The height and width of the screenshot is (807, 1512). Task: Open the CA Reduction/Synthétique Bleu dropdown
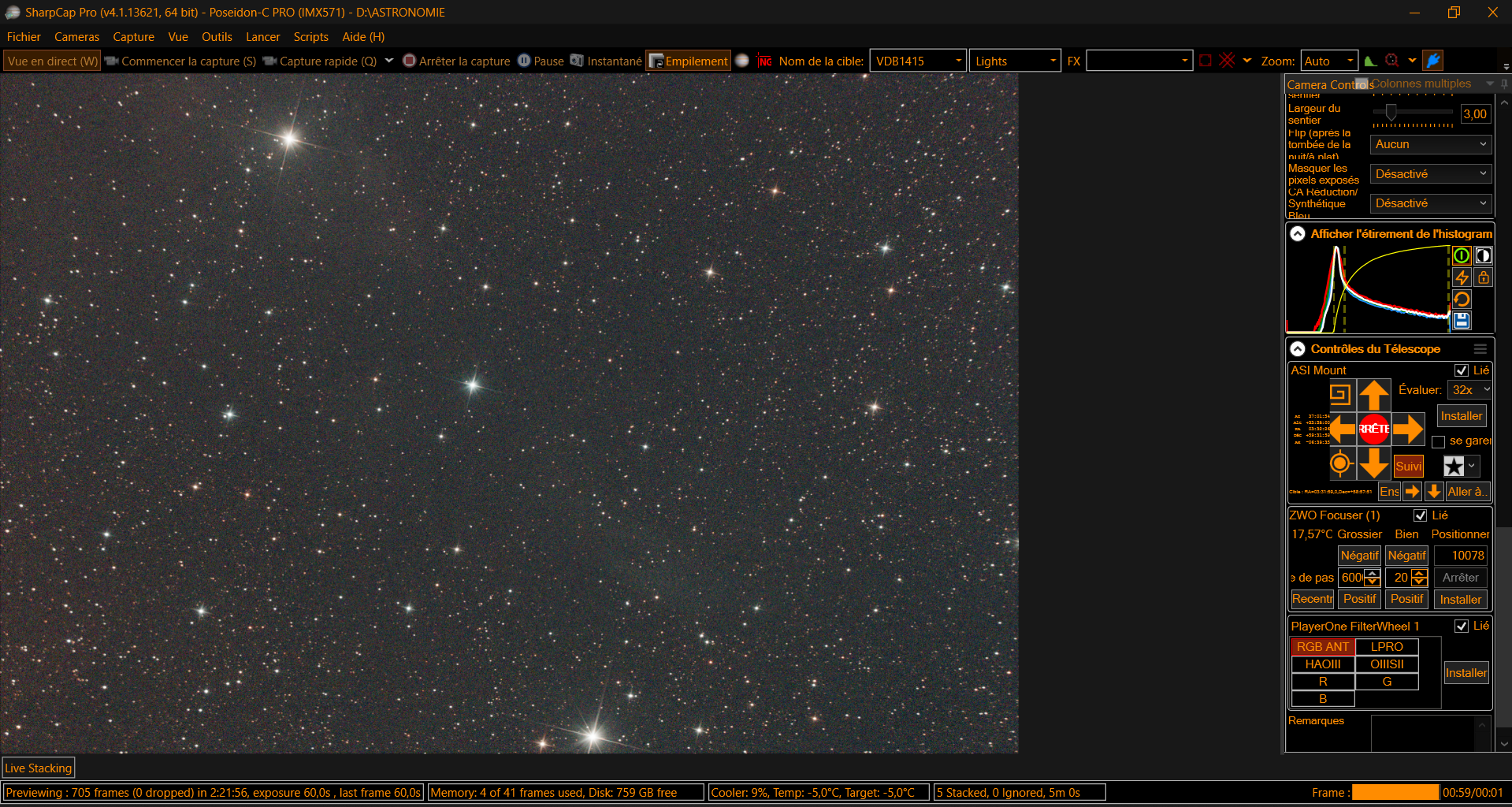point(1431,203)
